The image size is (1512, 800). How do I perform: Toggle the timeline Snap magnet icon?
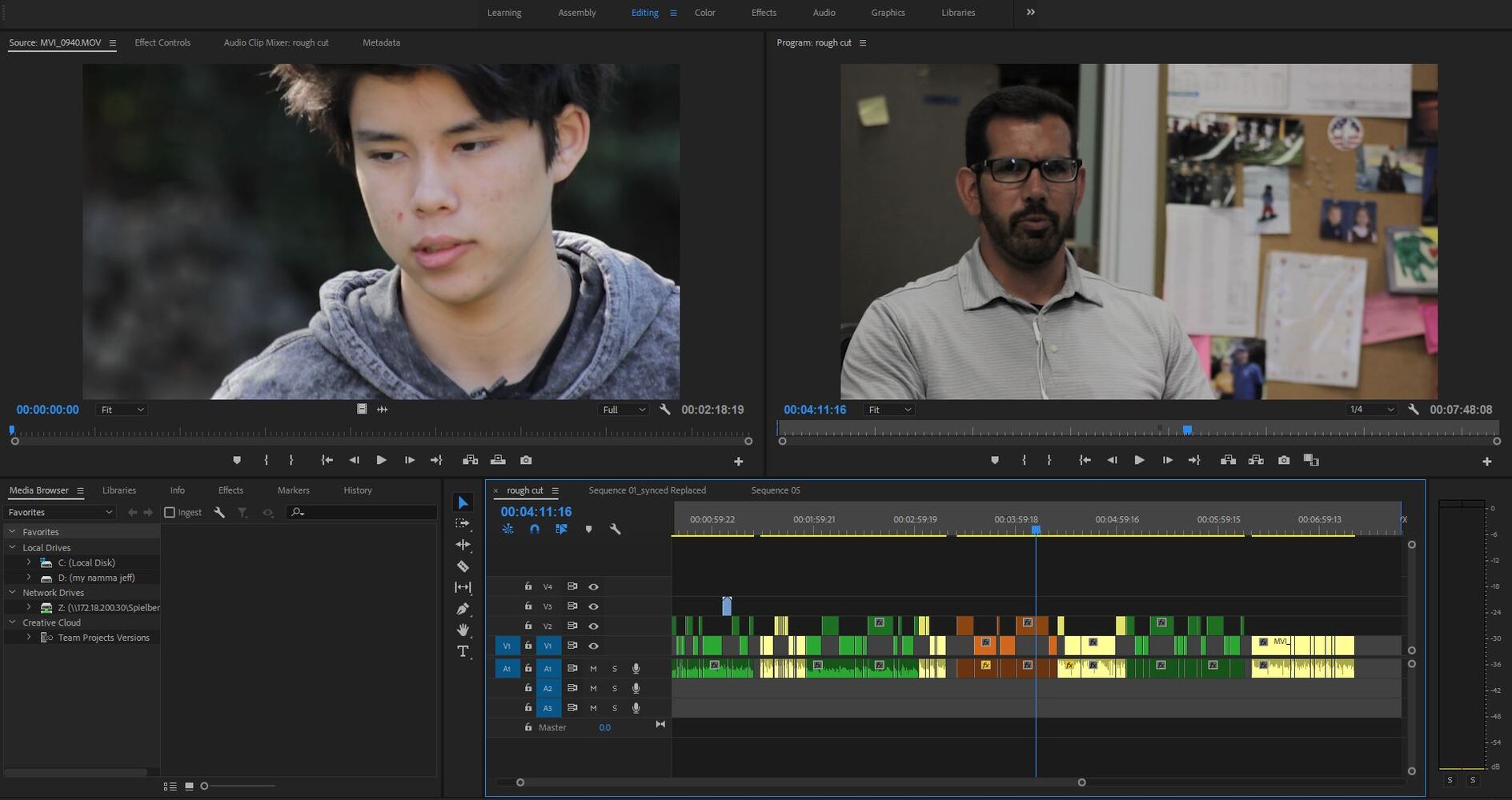pos(535,529)
